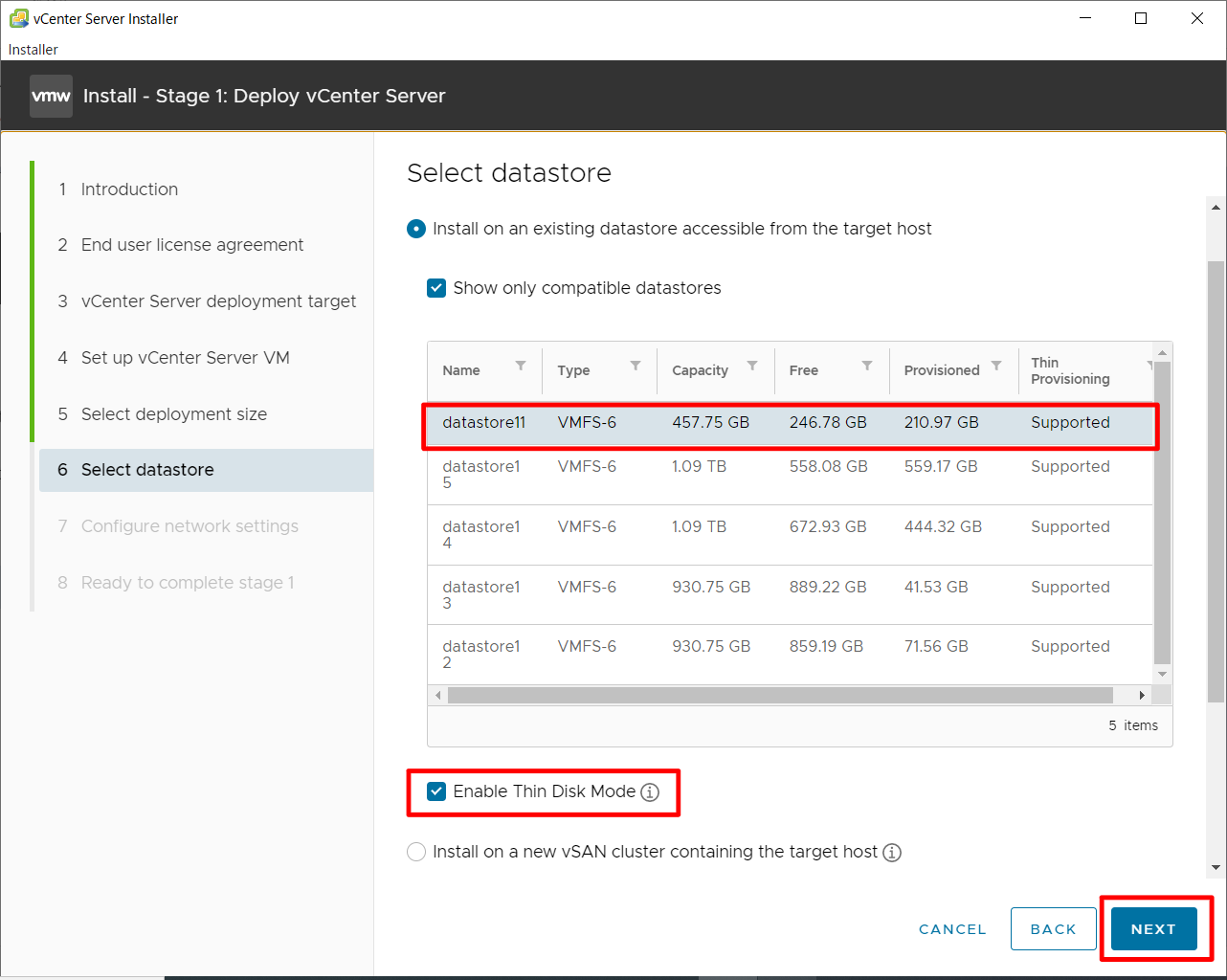Click 672.93 GB free cell
Viewport: 1227px width, 980px height.
tap(828, 526)
